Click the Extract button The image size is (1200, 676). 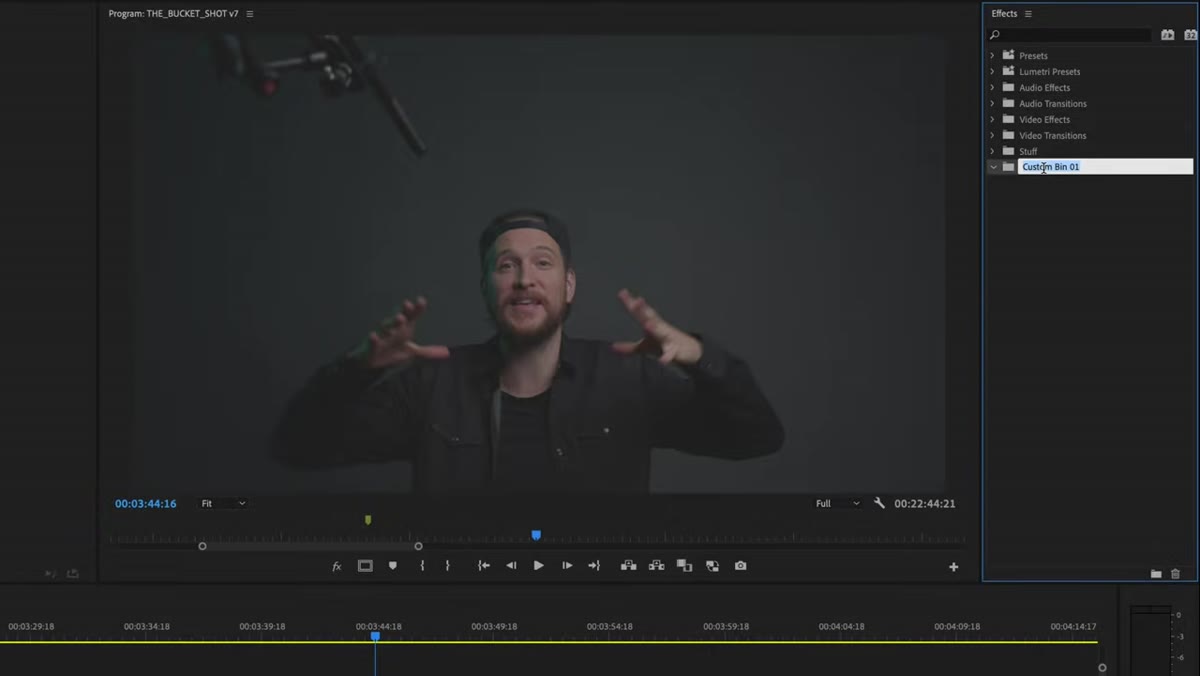tap(656, 566)
